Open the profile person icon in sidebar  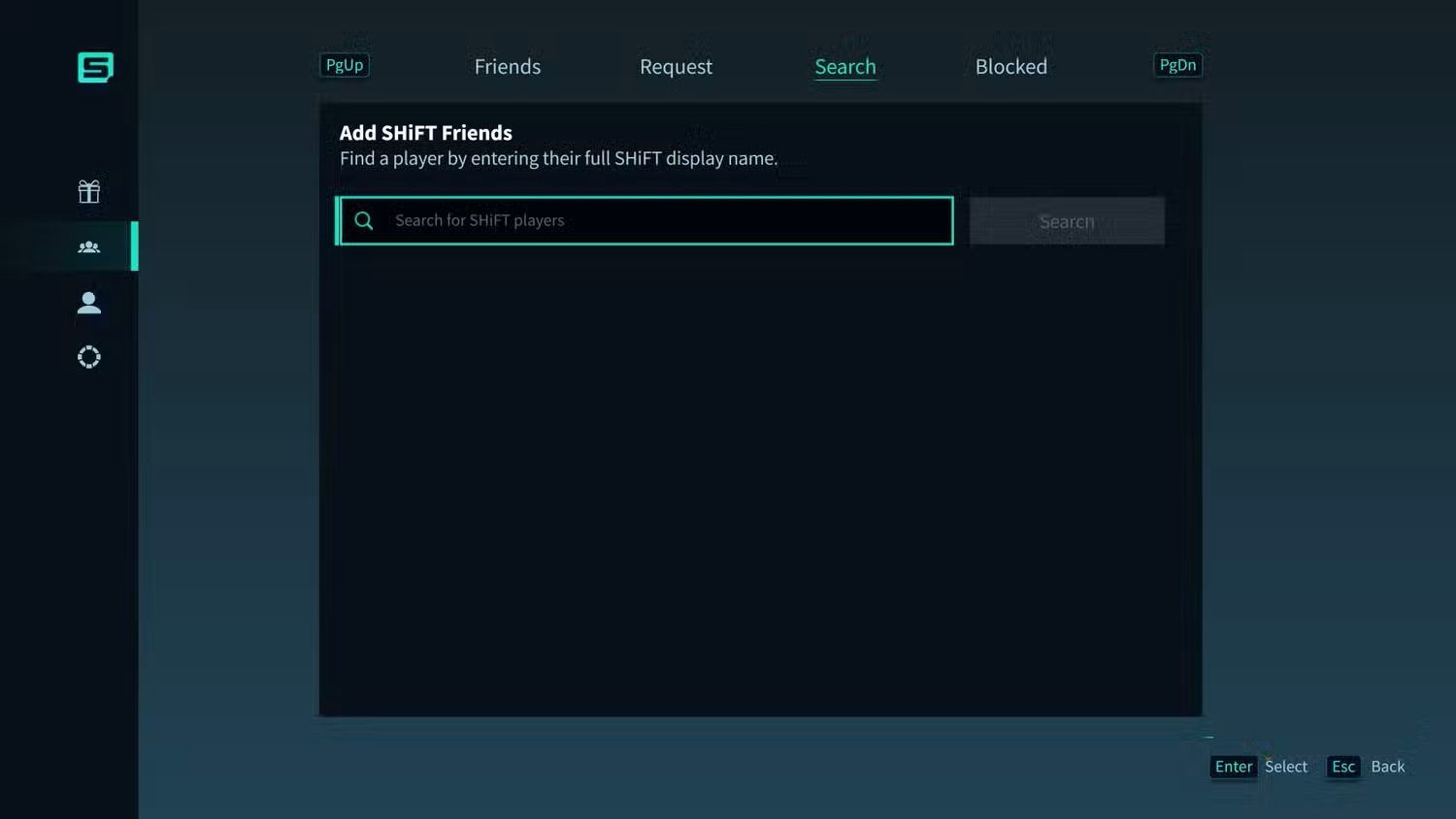[89, 303]
